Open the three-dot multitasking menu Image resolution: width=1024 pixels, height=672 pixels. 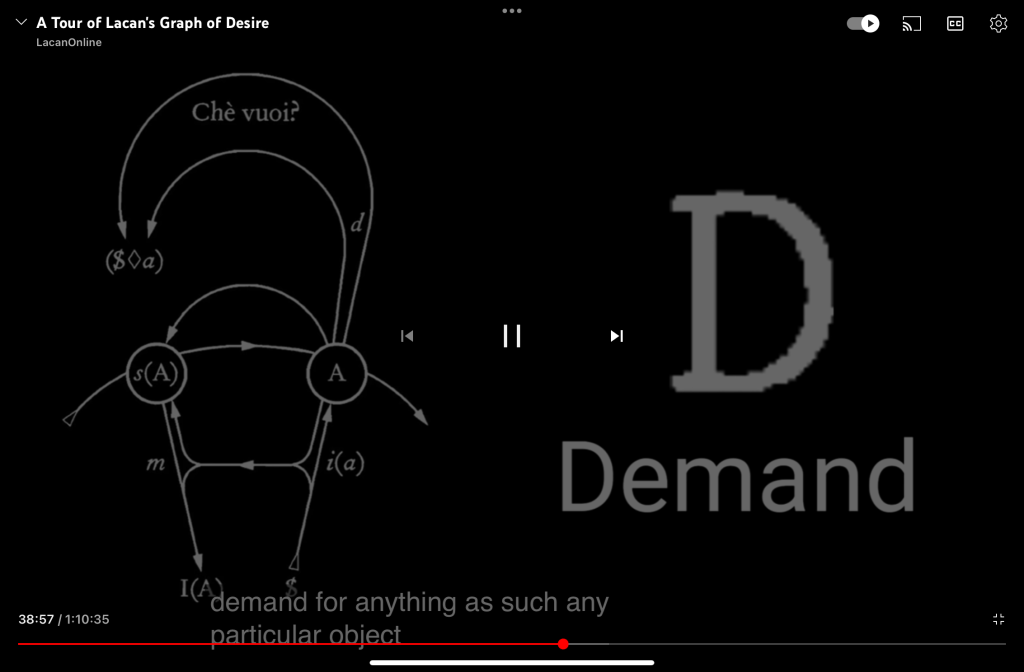click(512, 10)
